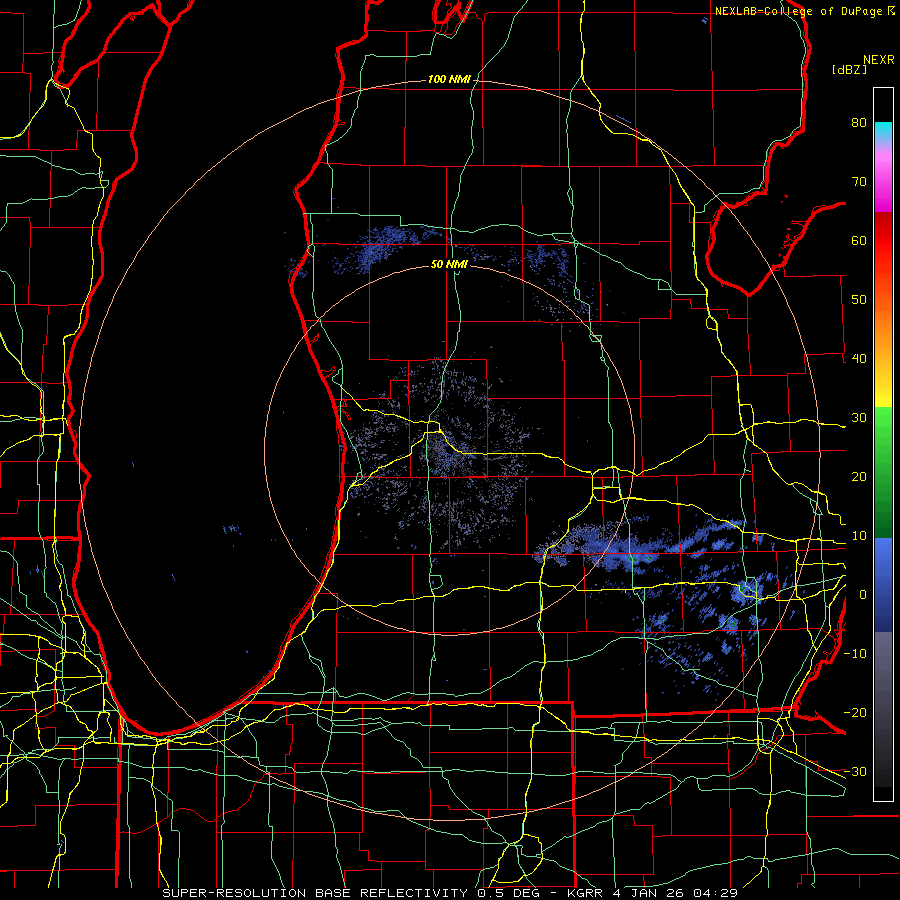Click the 20 value on the dBZ scale
Image resolution: width=900 pixels, height=900 pixels.
pyautogui.click(x=859, y=476)
